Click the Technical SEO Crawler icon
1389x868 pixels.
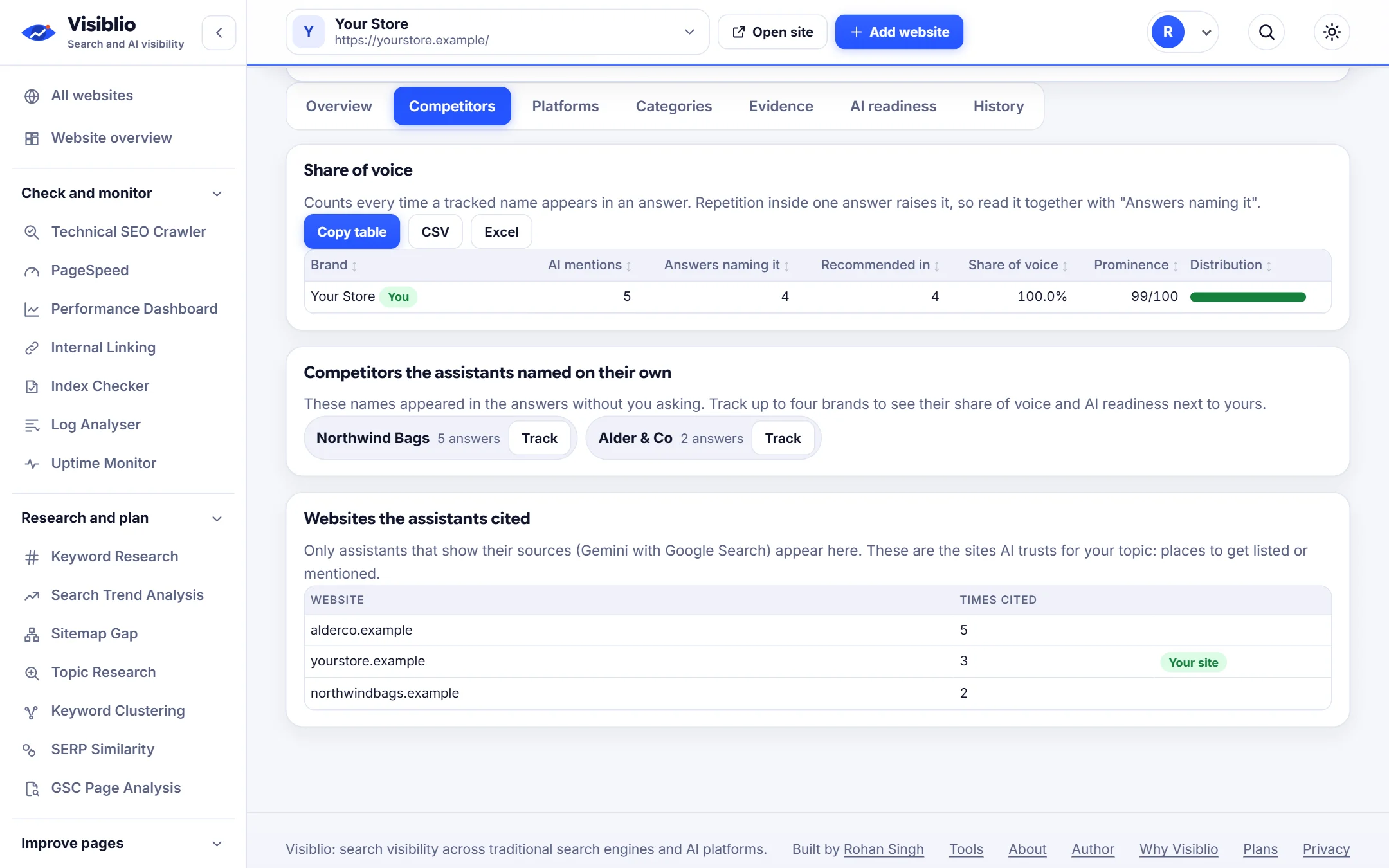click(x=32, y=232)
